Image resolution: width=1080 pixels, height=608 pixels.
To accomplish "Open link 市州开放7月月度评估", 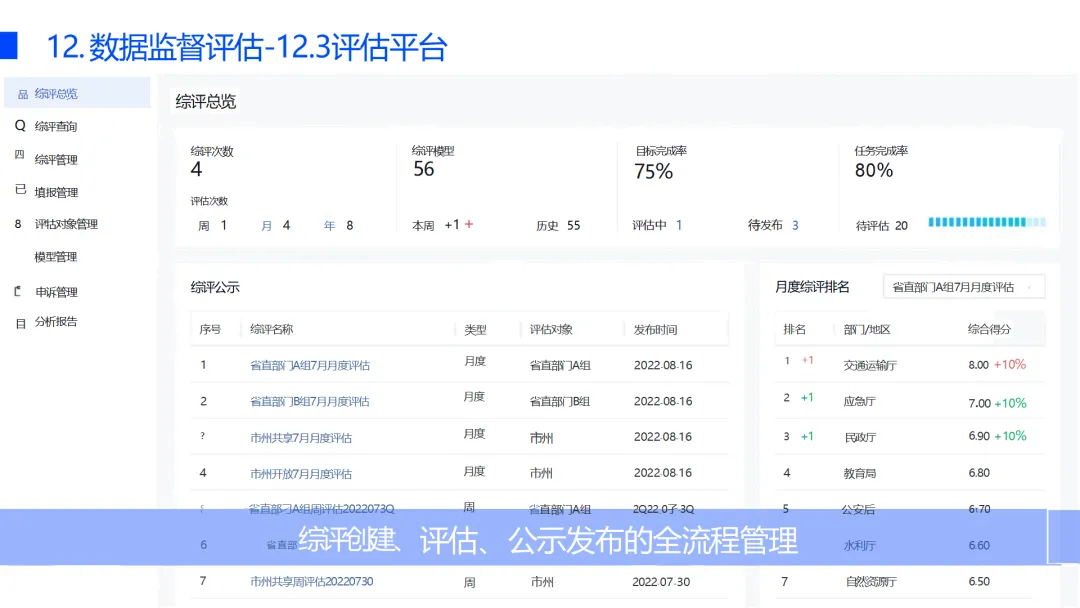I will (301, 474).
